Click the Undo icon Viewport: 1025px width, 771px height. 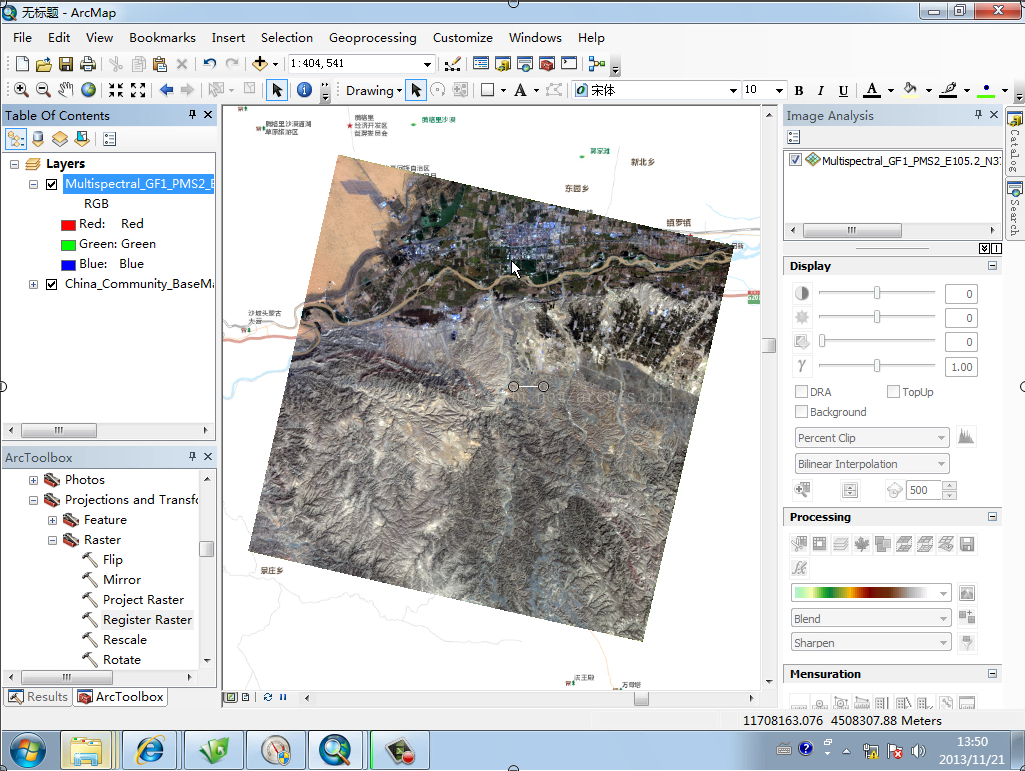[209, 64]
